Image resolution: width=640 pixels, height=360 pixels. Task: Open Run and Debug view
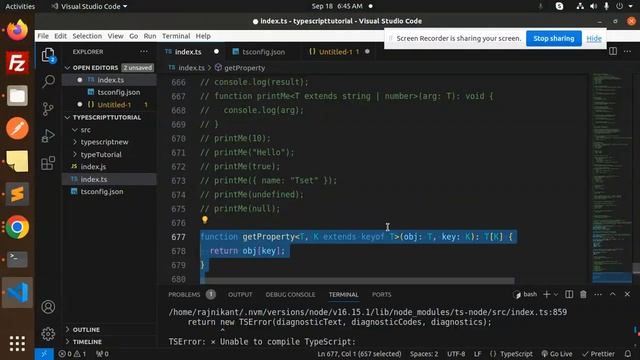point(48,136)
